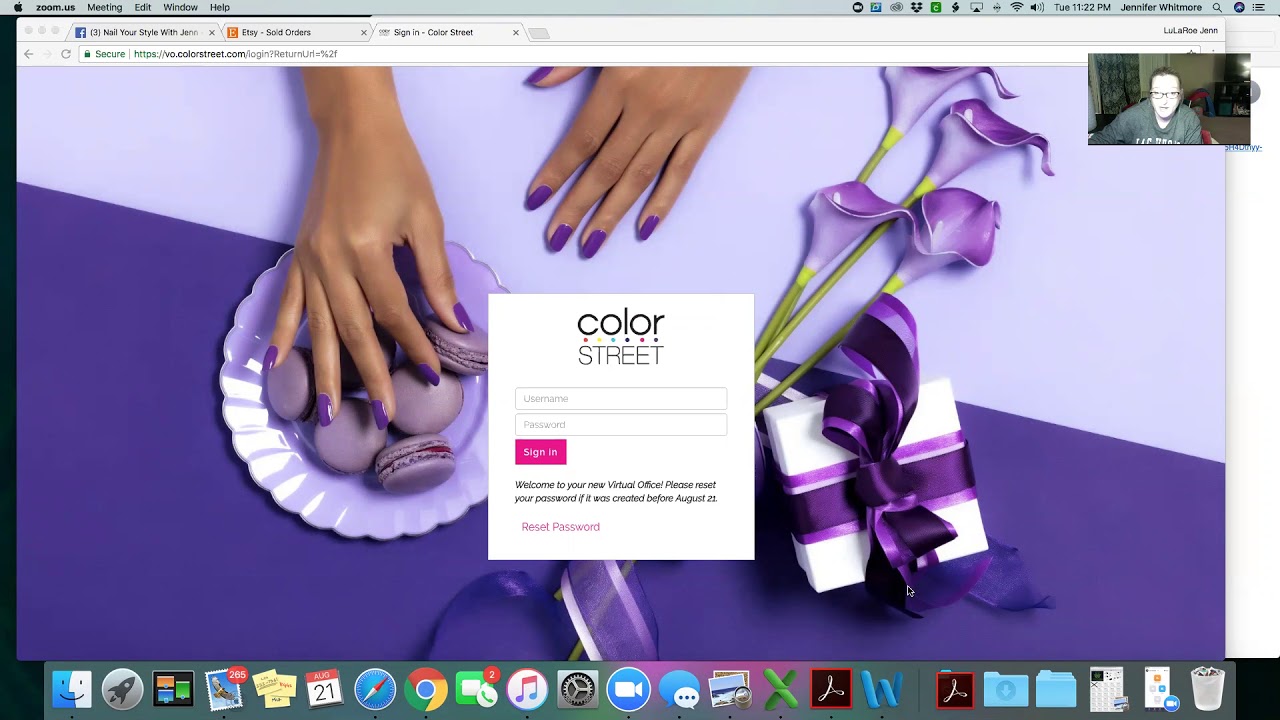Focus the Username field
Image resolution: width=1280 pixels, height=720 pixels.
(621, 398)
